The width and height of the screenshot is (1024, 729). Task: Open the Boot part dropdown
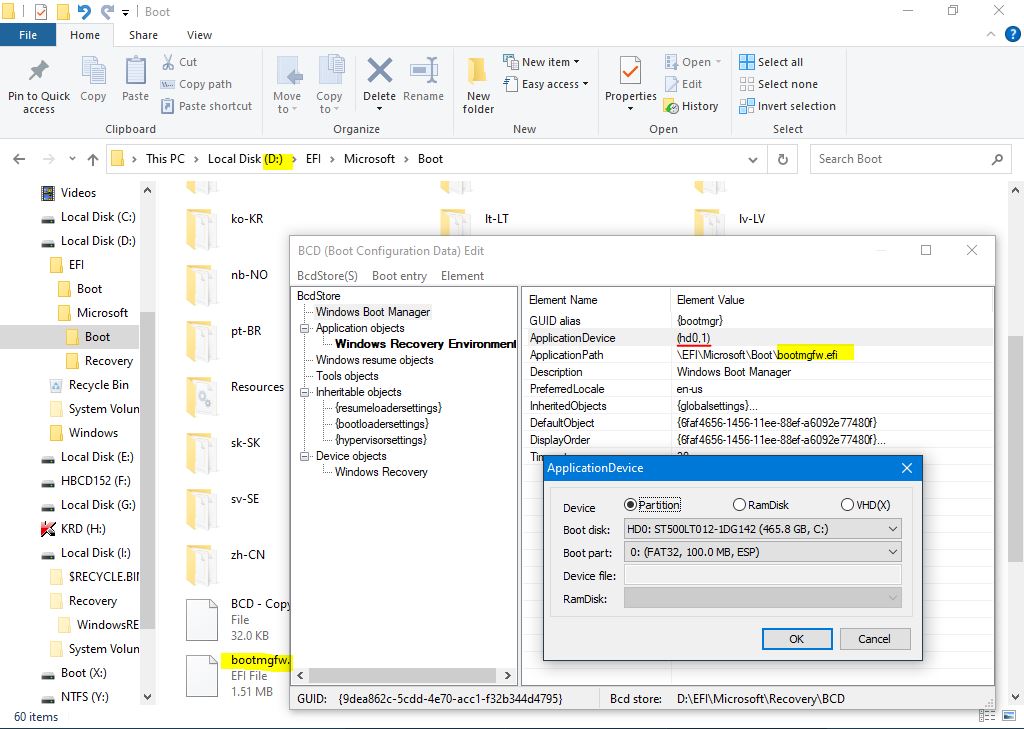(762, 551)
